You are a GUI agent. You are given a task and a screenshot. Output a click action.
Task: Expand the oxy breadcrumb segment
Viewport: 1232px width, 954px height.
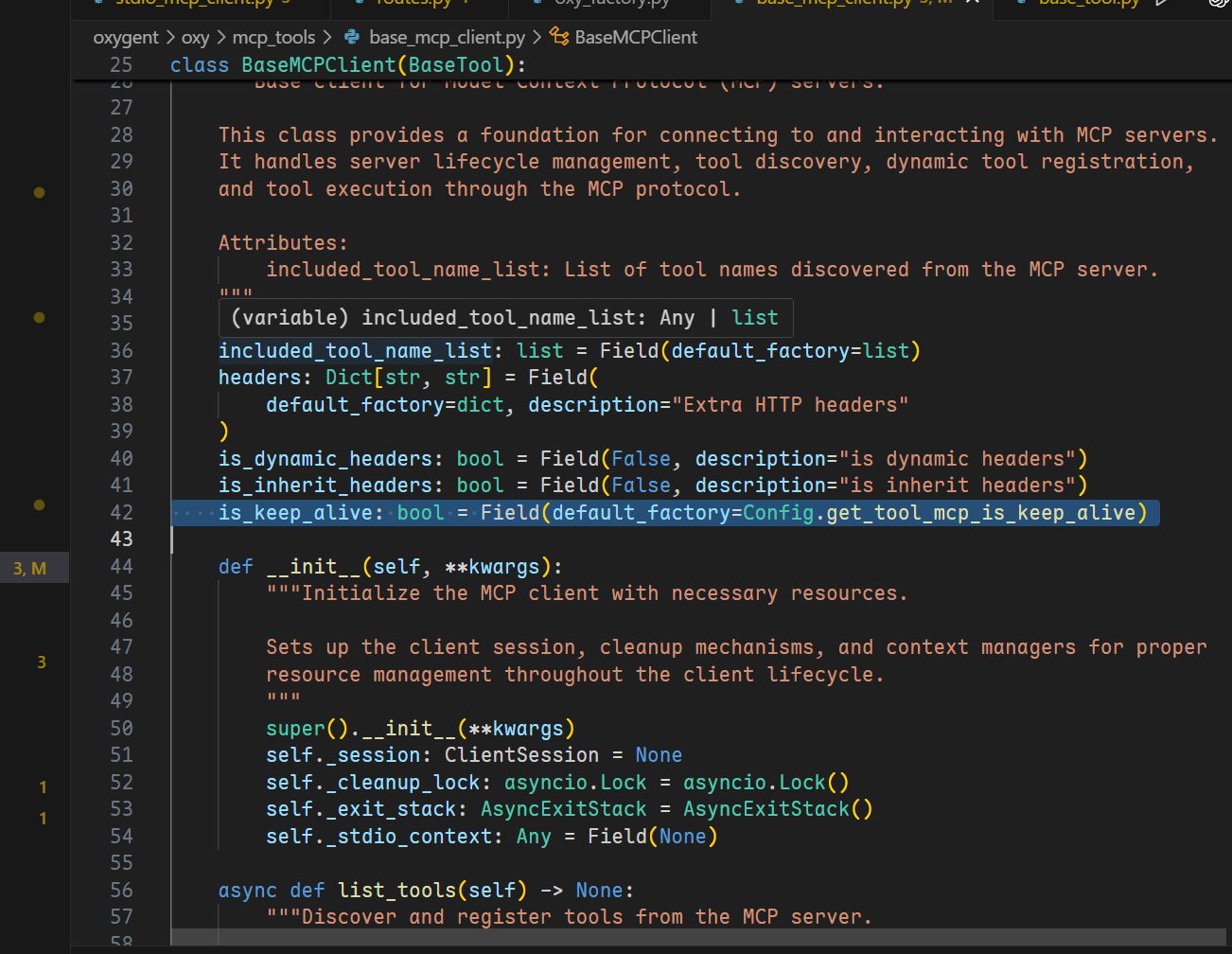click(195, 37)
